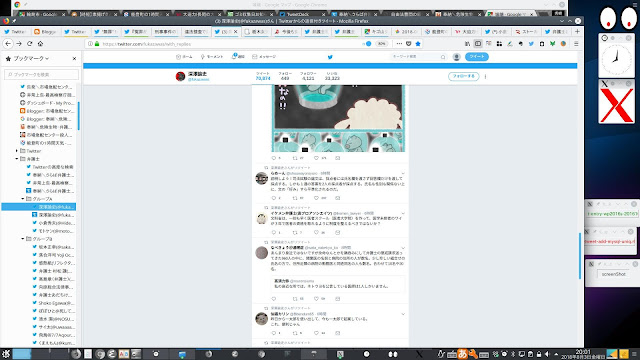Click the blue Twitter extension icon in toolbar

click(x=531, y=44)
